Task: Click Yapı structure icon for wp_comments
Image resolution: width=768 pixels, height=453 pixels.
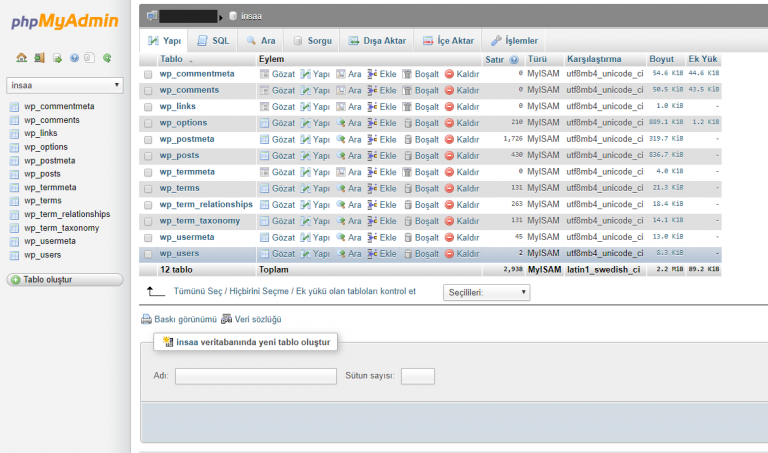Action: [305, 90]
